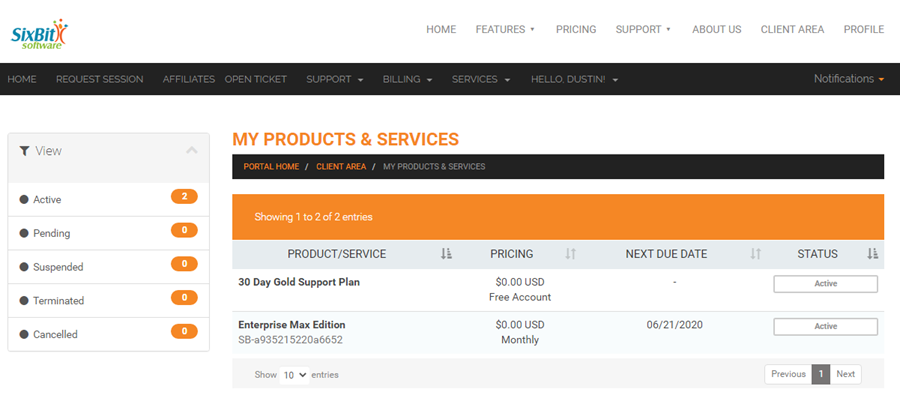
Task: Click license key SB-a935215220a6652
Action: [x=290, y=339]
